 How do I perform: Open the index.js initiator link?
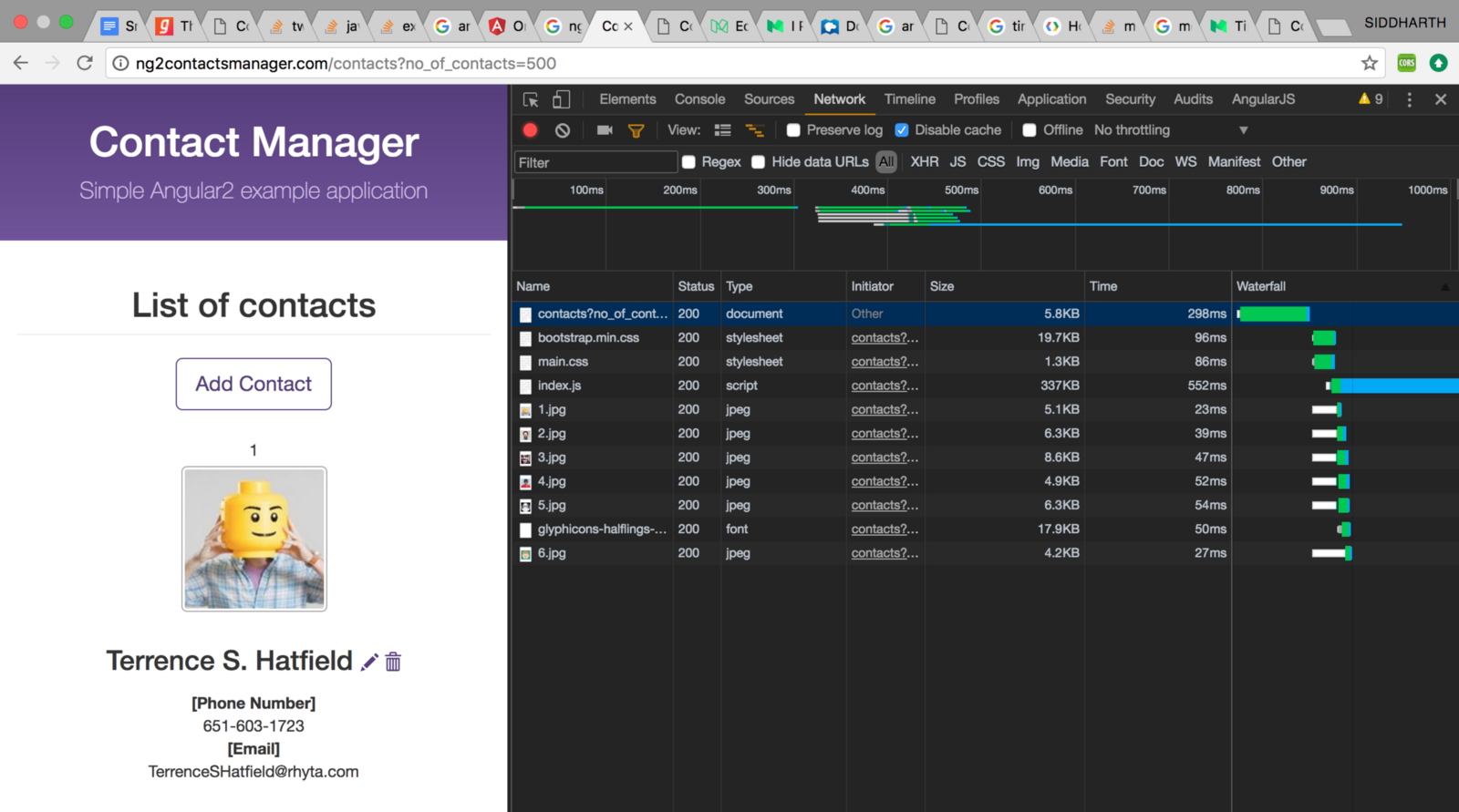(884, 385)
